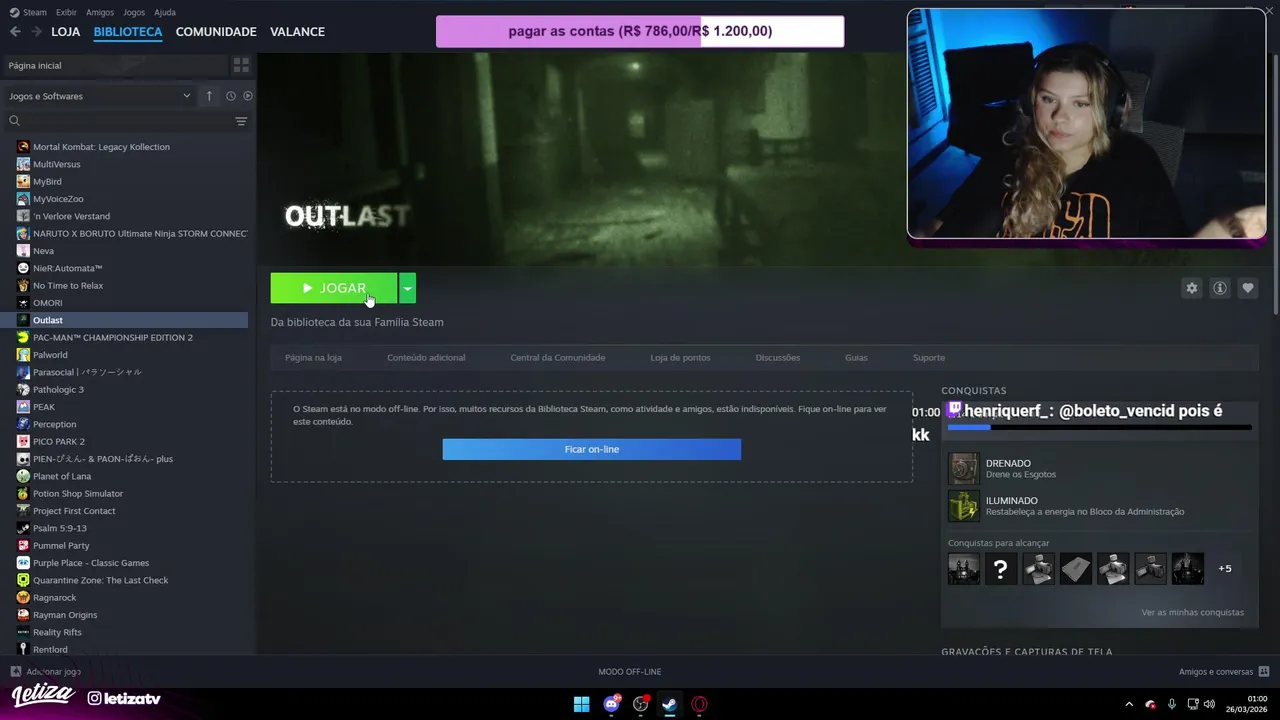Open the collections grid view icon
This screenshot has width=1280, height=720.
point(241,65)
